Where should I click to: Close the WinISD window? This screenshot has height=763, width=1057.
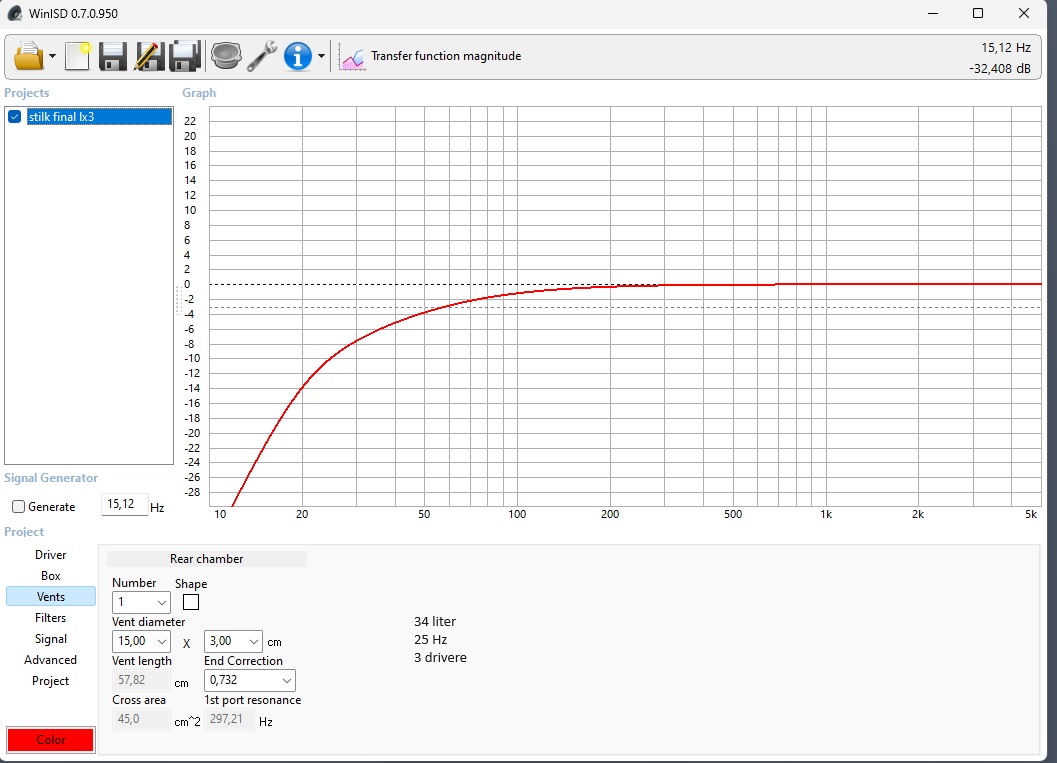[1024, 13]
